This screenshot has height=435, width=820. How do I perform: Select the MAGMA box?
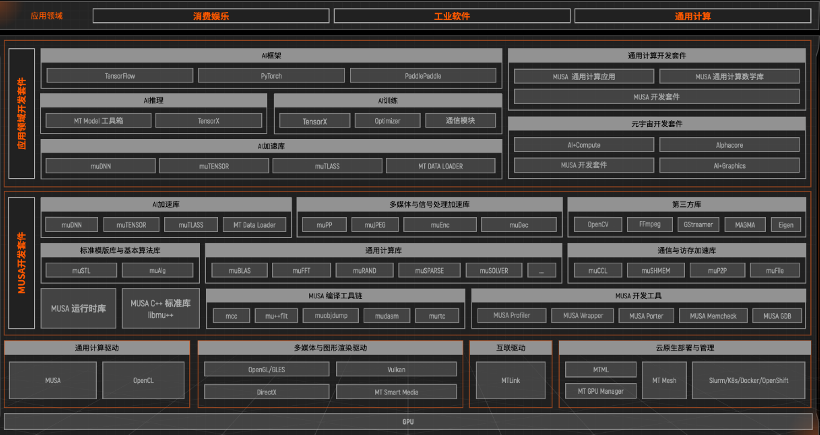(x=745, y=225)
